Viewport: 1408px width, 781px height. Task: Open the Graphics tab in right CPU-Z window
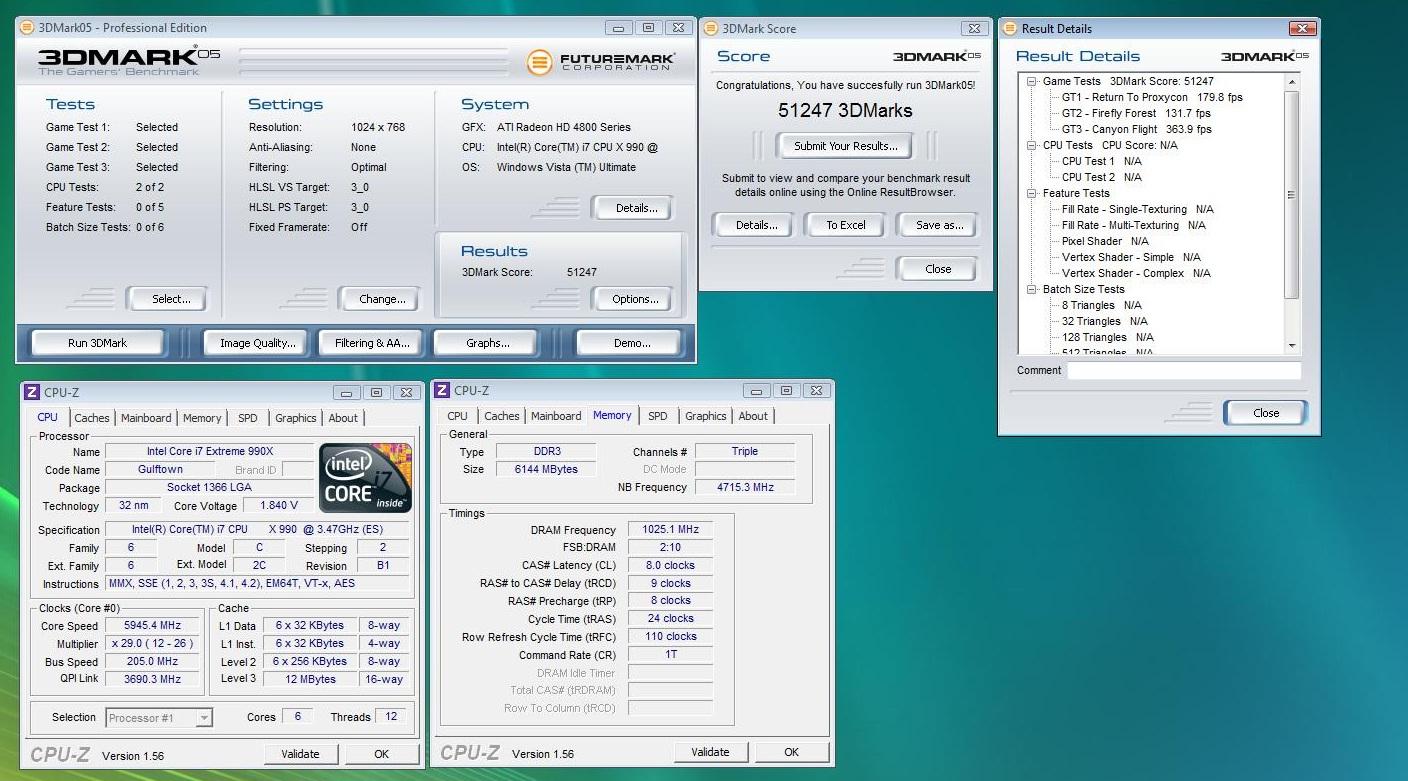706,416
